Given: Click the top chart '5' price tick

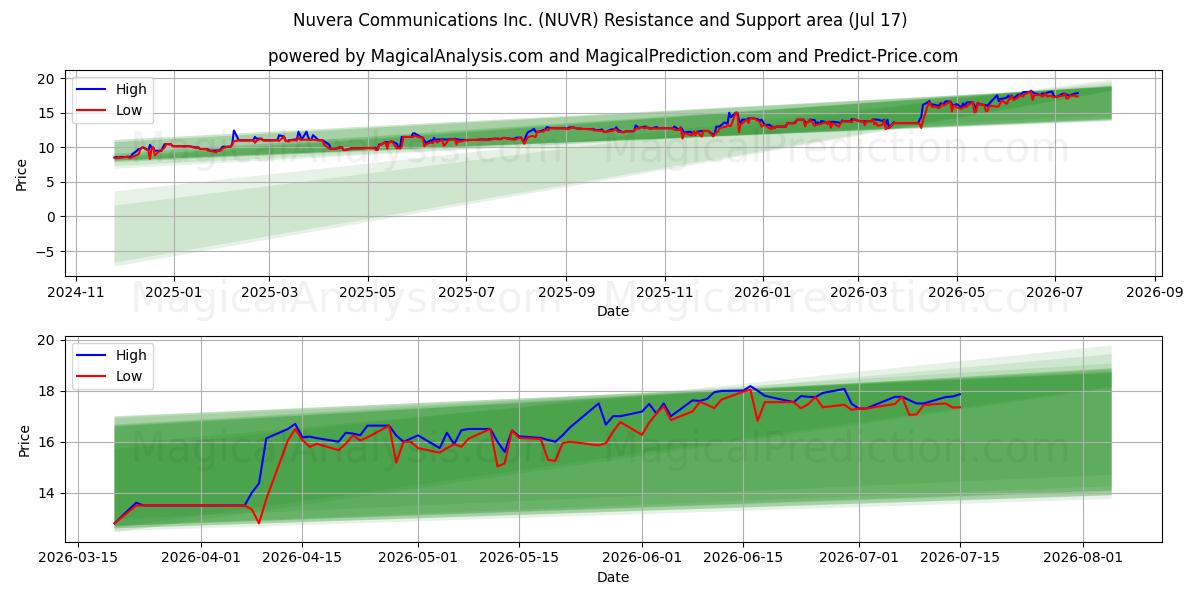Looking at the screenshot, I should coord(53,182).
